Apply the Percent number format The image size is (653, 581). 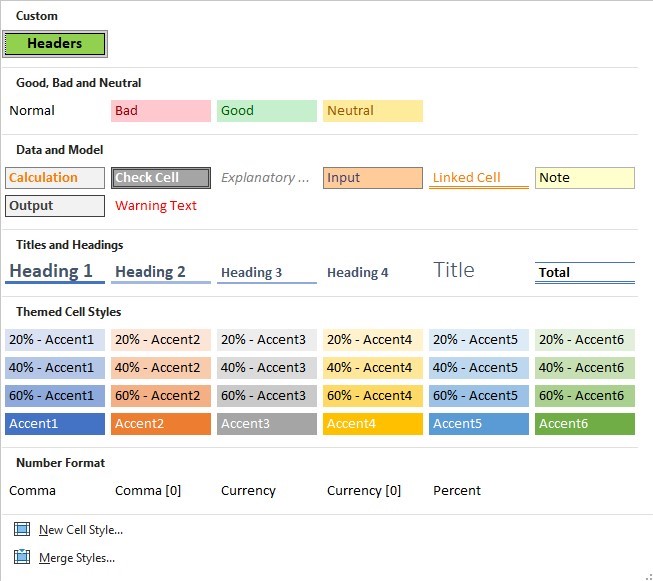[x=457, y=491]
